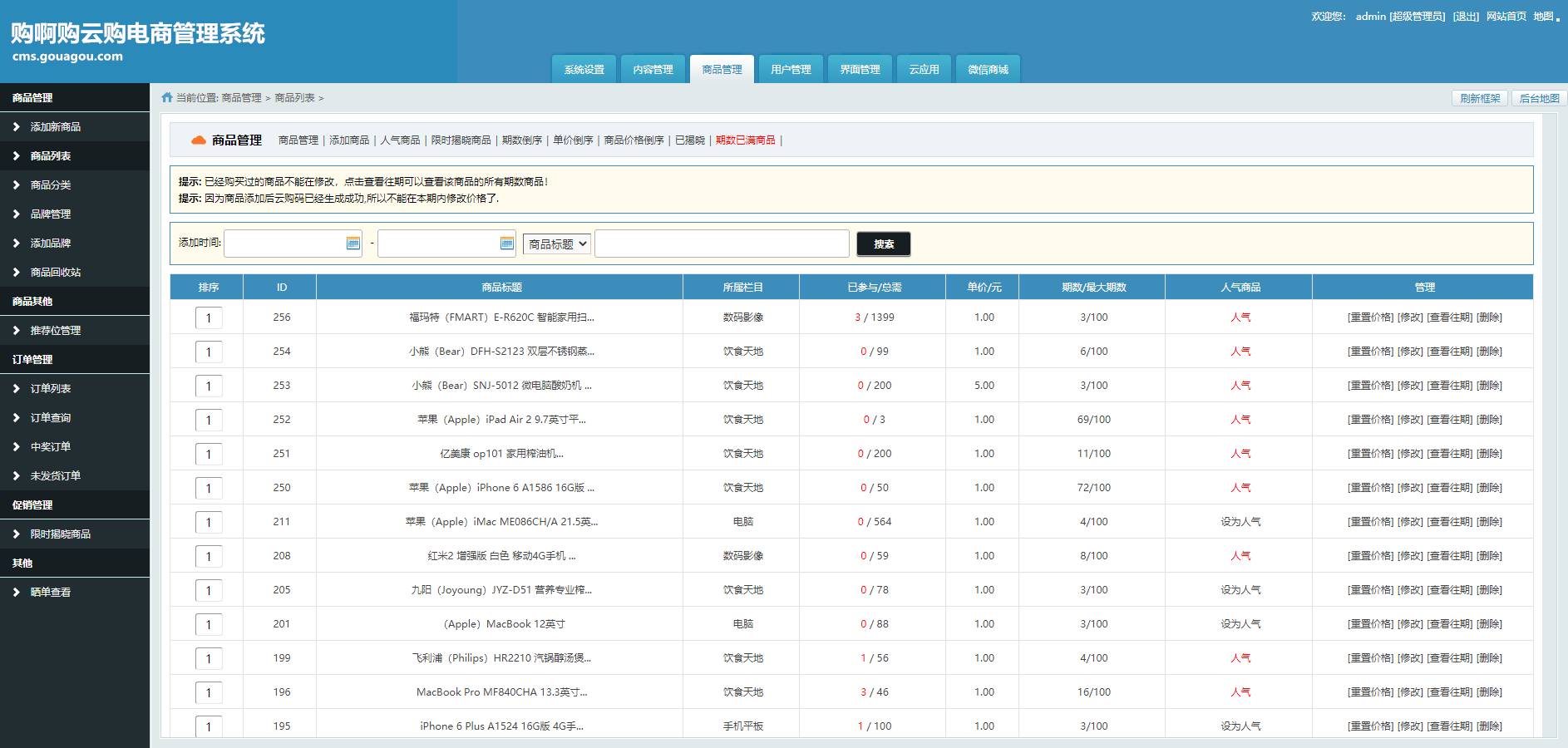This screenshot has height=748, width=1568.
Task: Open 订单查询 in the sidebar
Action: 51,417
